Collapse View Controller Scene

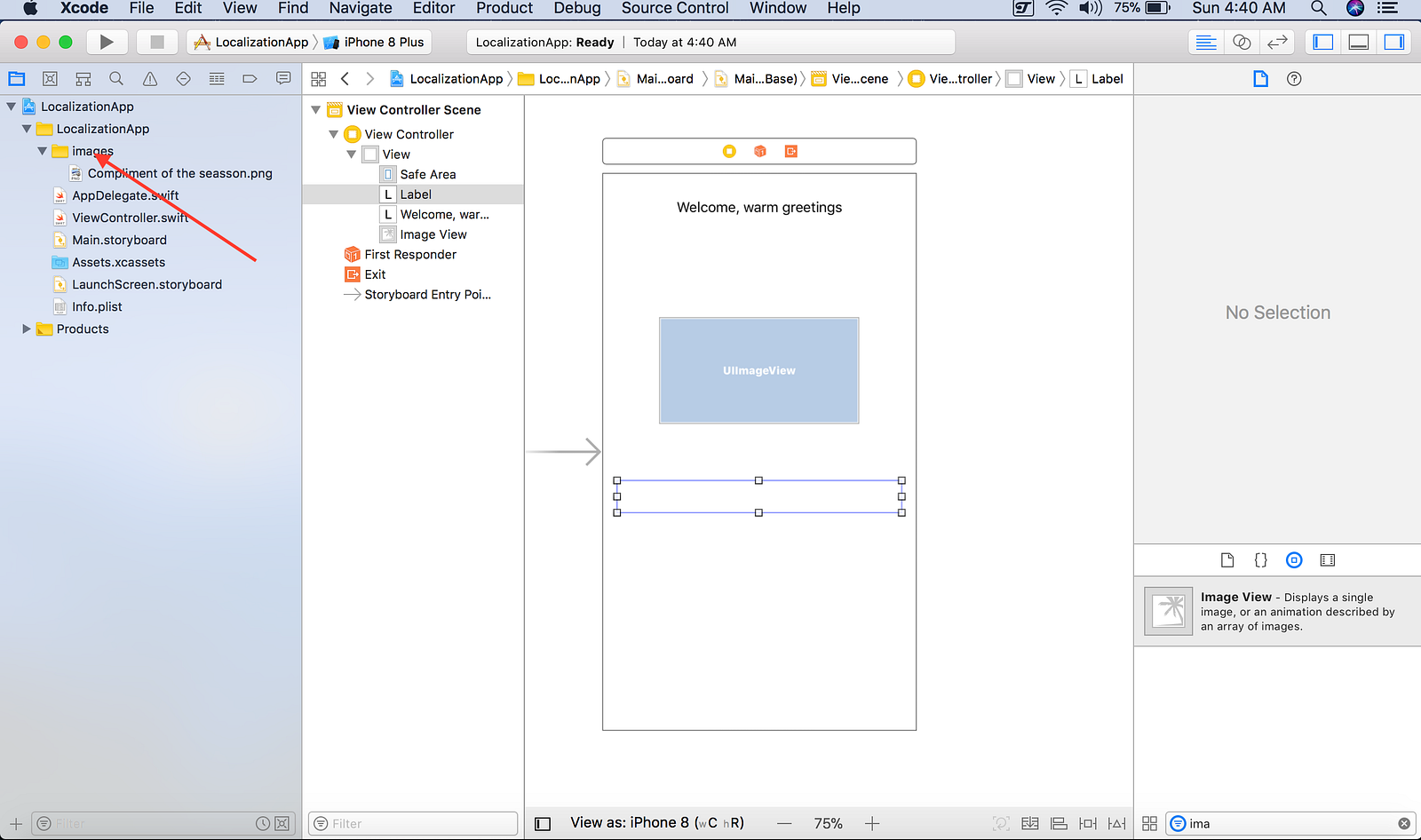pos(315,110)
